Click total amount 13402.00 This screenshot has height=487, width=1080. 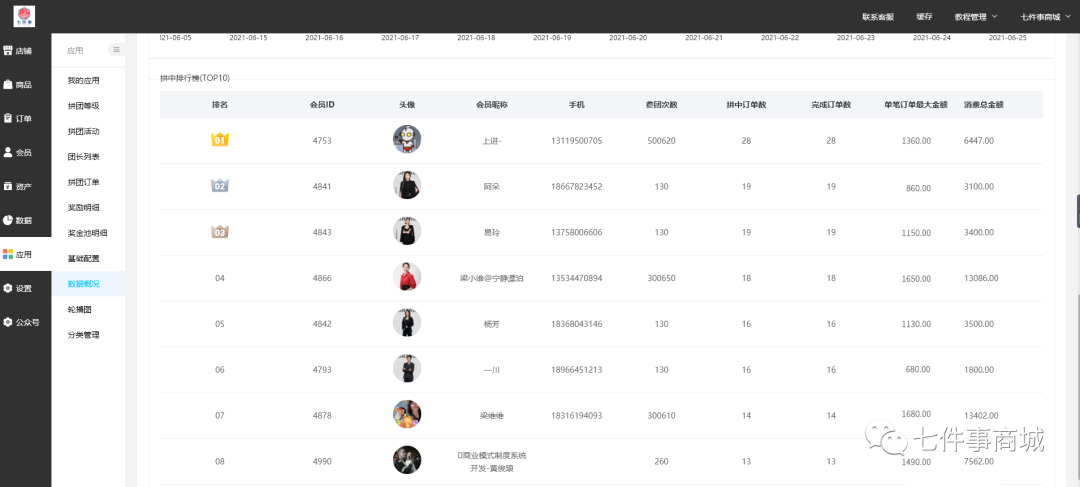981,415
